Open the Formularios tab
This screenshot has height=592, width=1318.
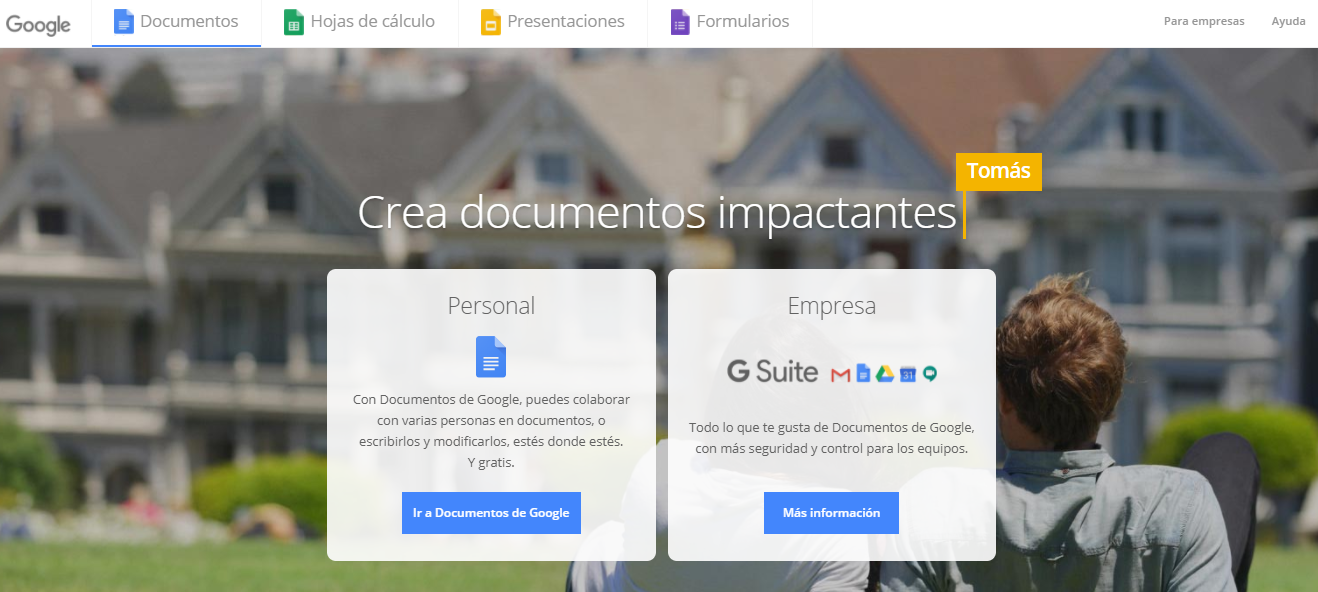730,21
